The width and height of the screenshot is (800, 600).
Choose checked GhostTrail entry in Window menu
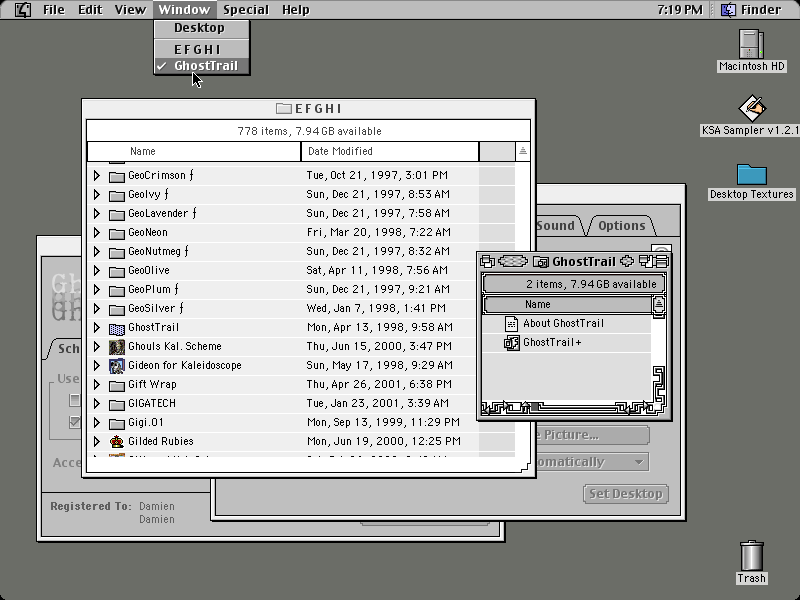[202, 66]
